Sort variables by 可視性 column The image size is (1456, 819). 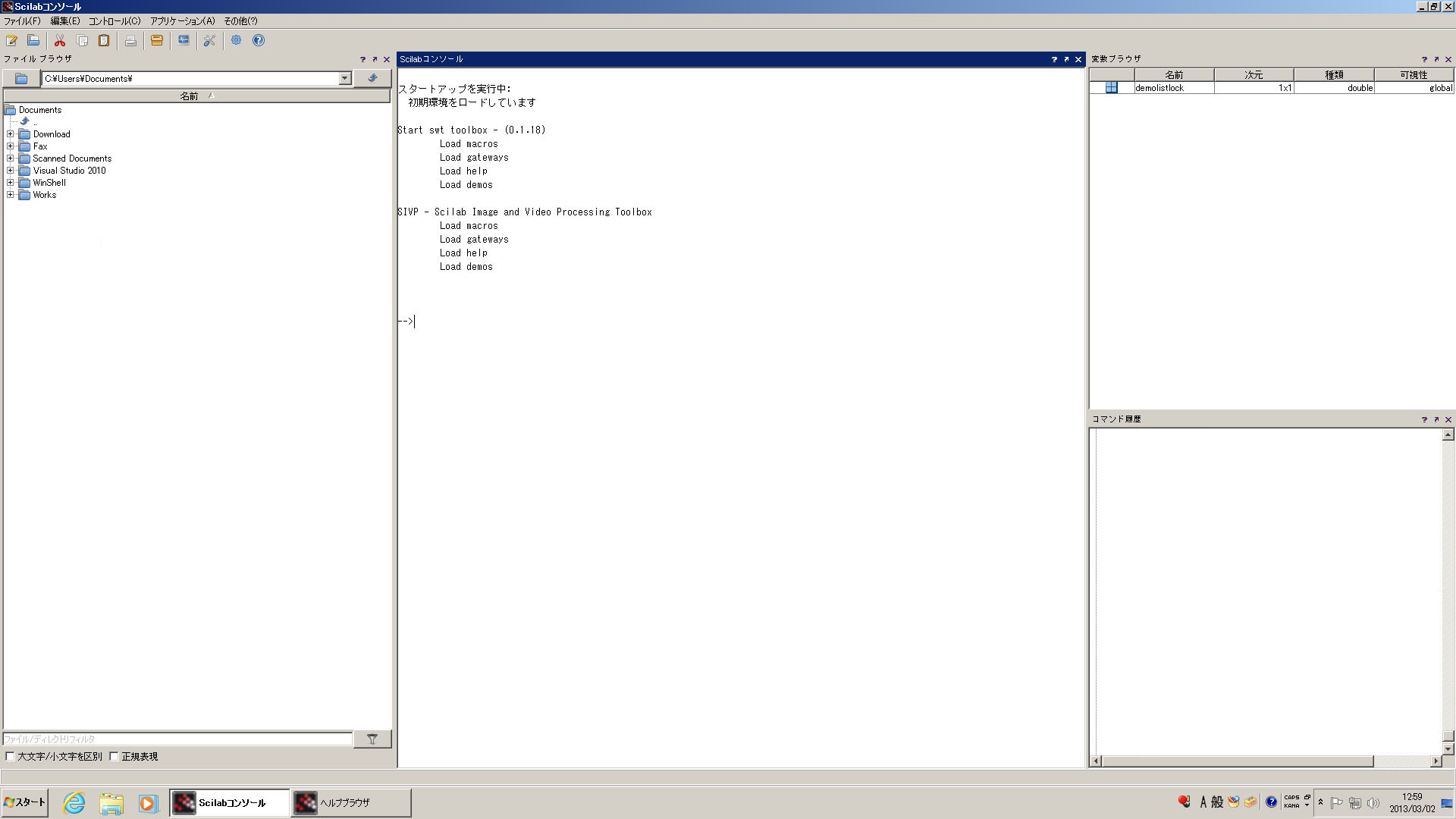(x=1414, y=75)
